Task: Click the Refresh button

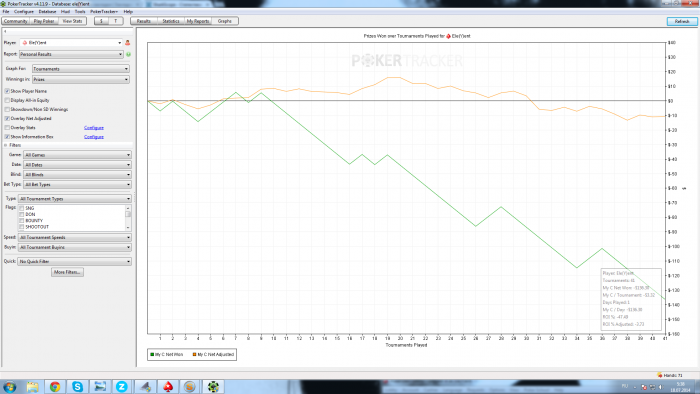Action: point(682,21)
